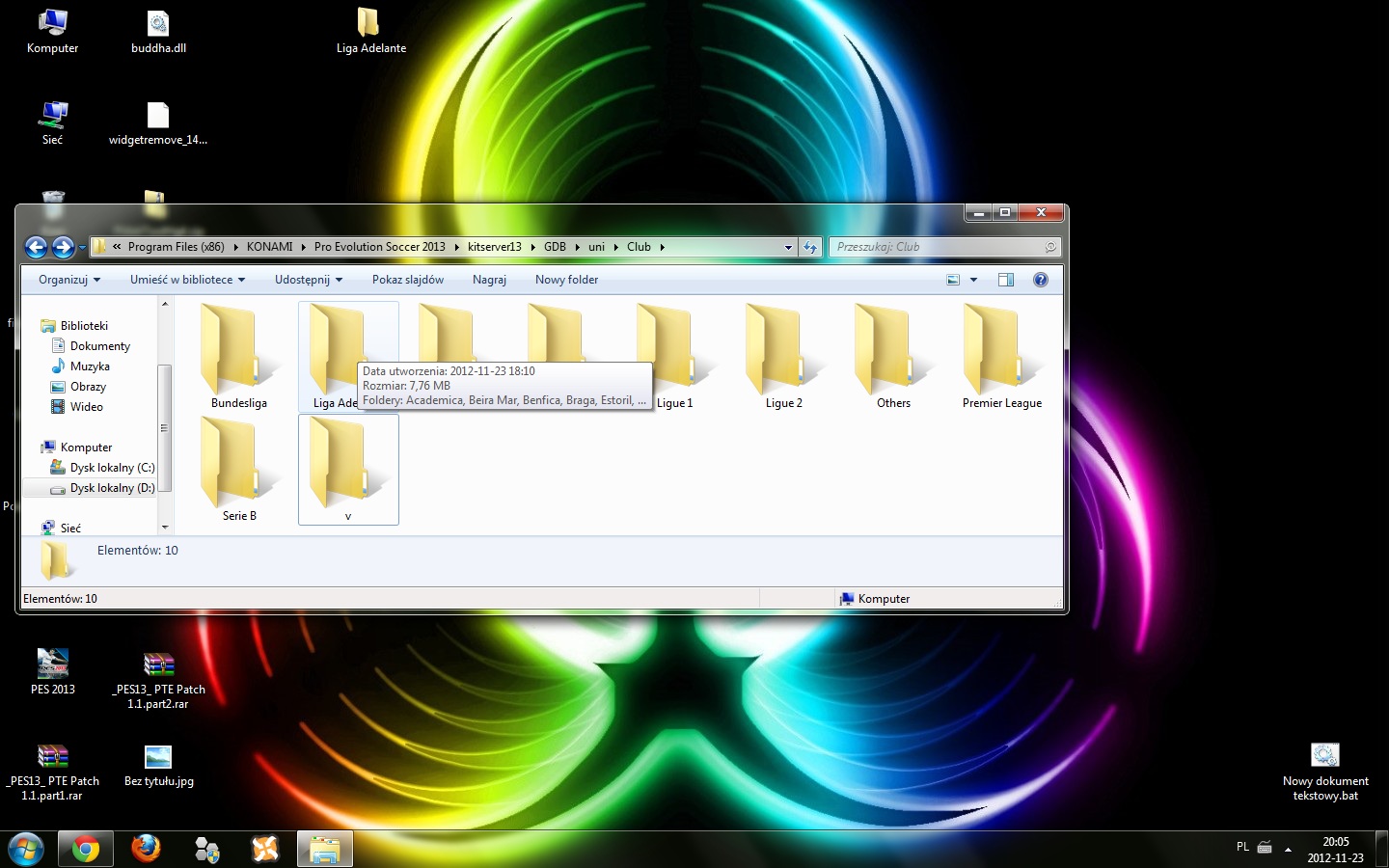Click the Back navigation arrow

36,247
